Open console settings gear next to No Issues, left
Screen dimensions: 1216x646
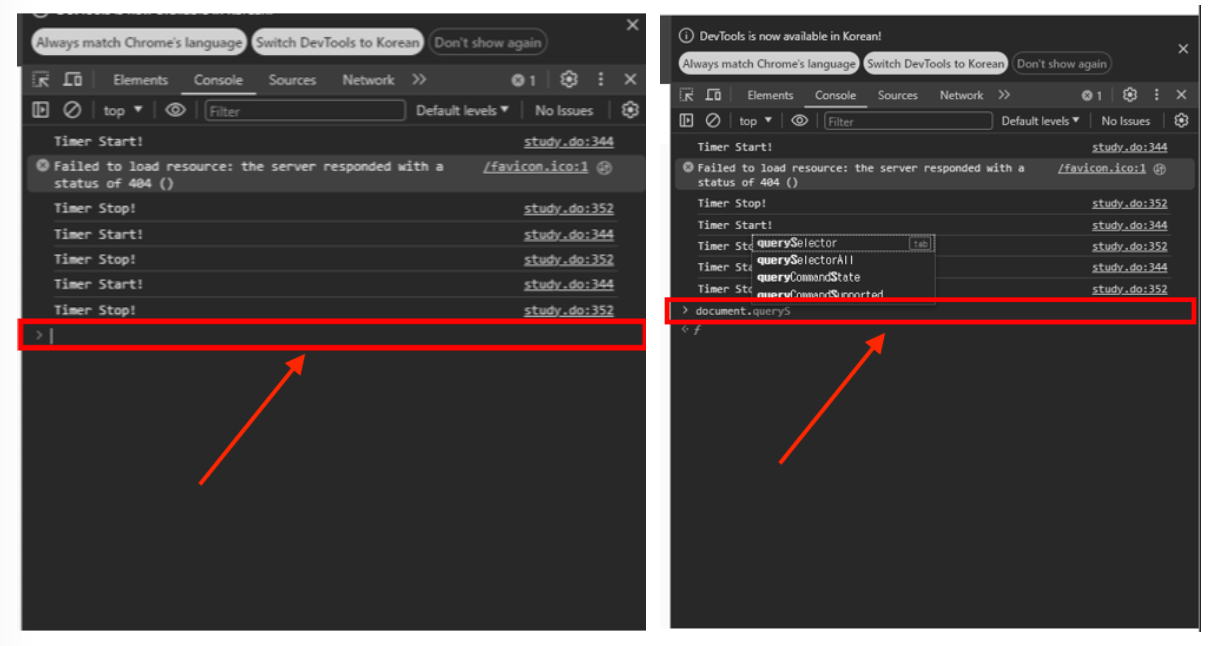(x=630, y=110)
